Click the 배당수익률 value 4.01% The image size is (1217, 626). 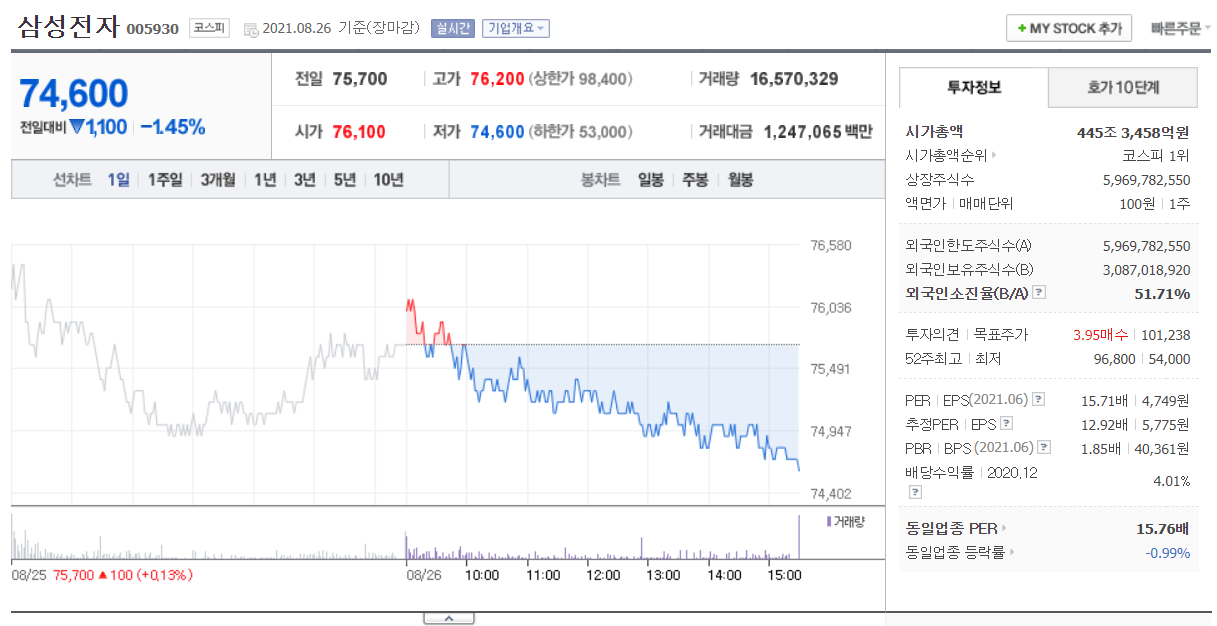[1172, 481]
